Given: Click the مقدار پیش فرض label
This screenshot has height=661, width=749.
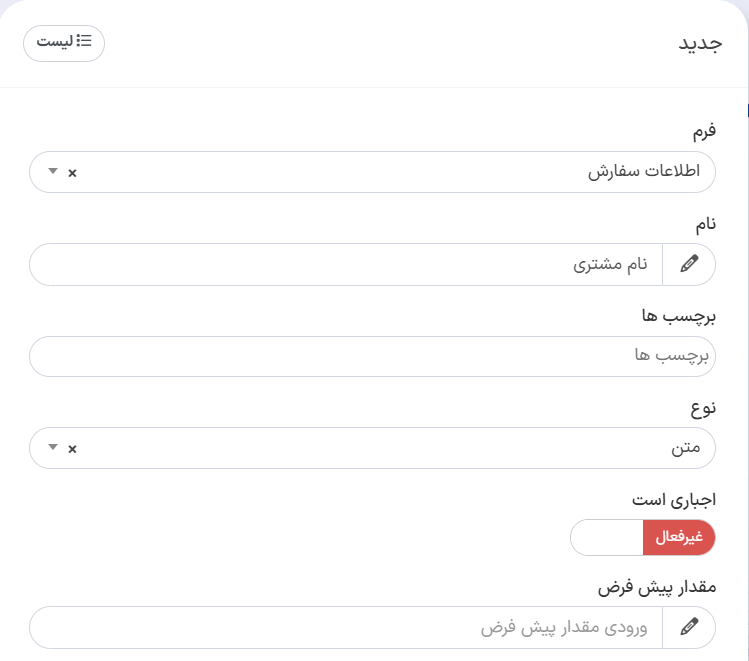Looking at the screenshot, I should pyautogui.click(x=657, y=587).
